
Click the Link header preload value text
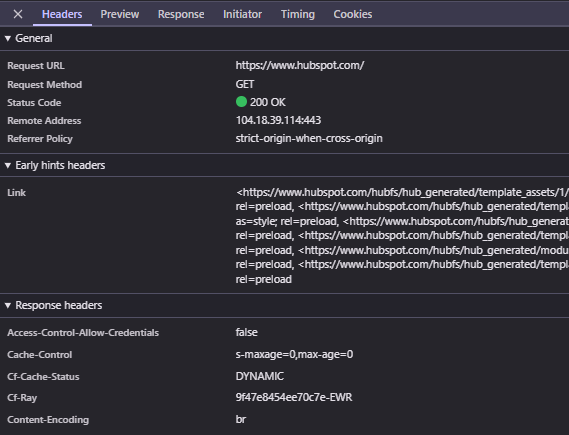pos(402,235)
